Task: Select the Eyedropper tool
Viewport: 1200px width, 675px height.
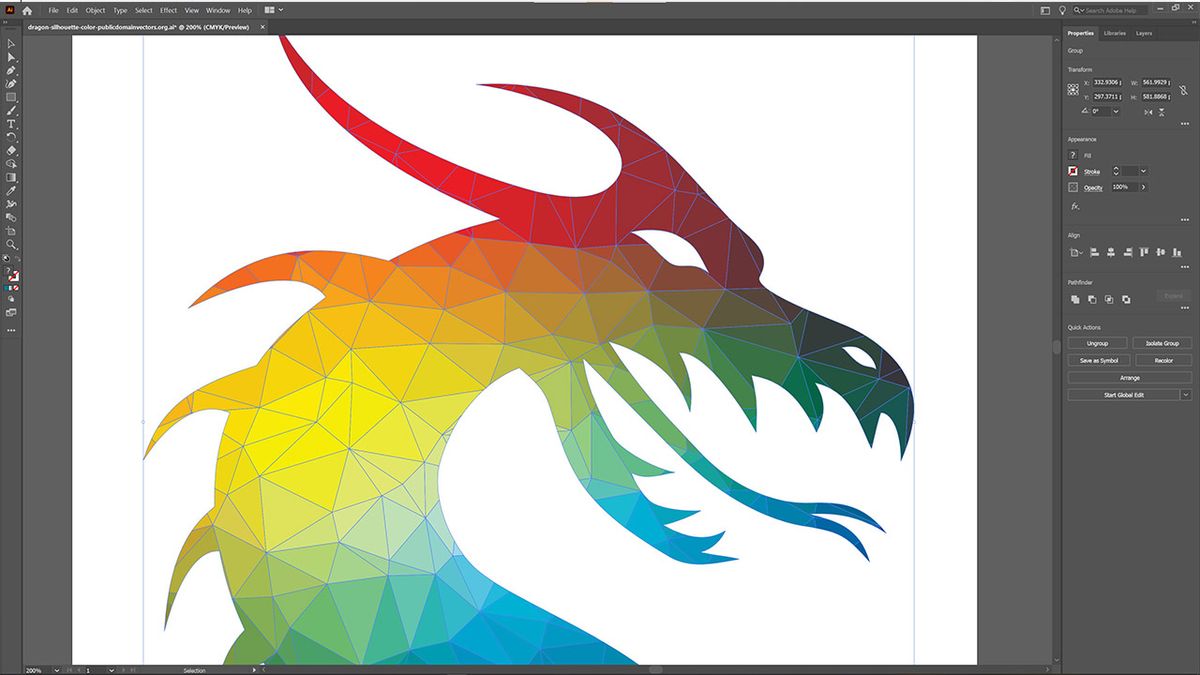Action: tap(12, 190)
